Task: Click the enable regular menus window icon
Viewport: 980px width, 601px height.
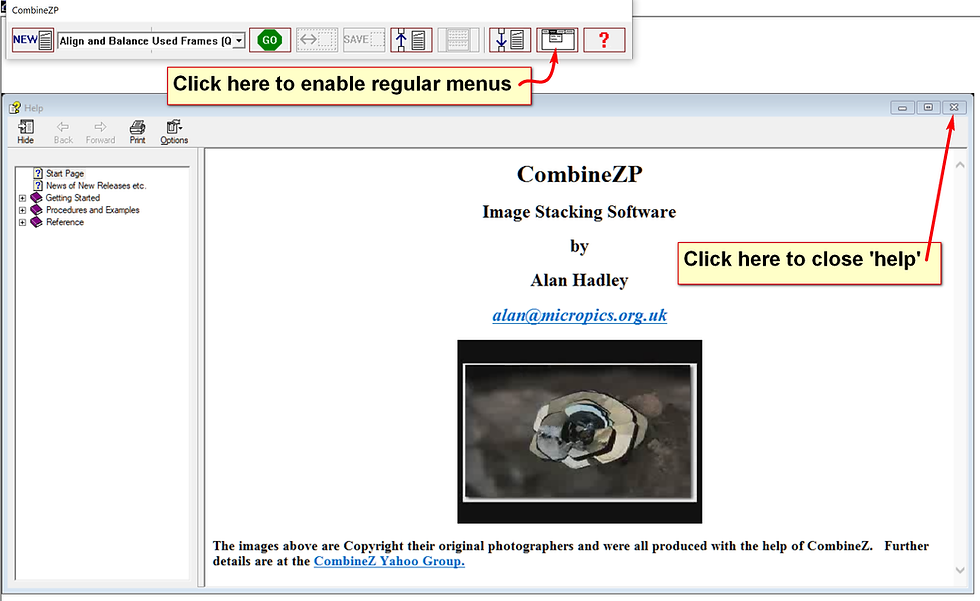Action: [557, 40]
